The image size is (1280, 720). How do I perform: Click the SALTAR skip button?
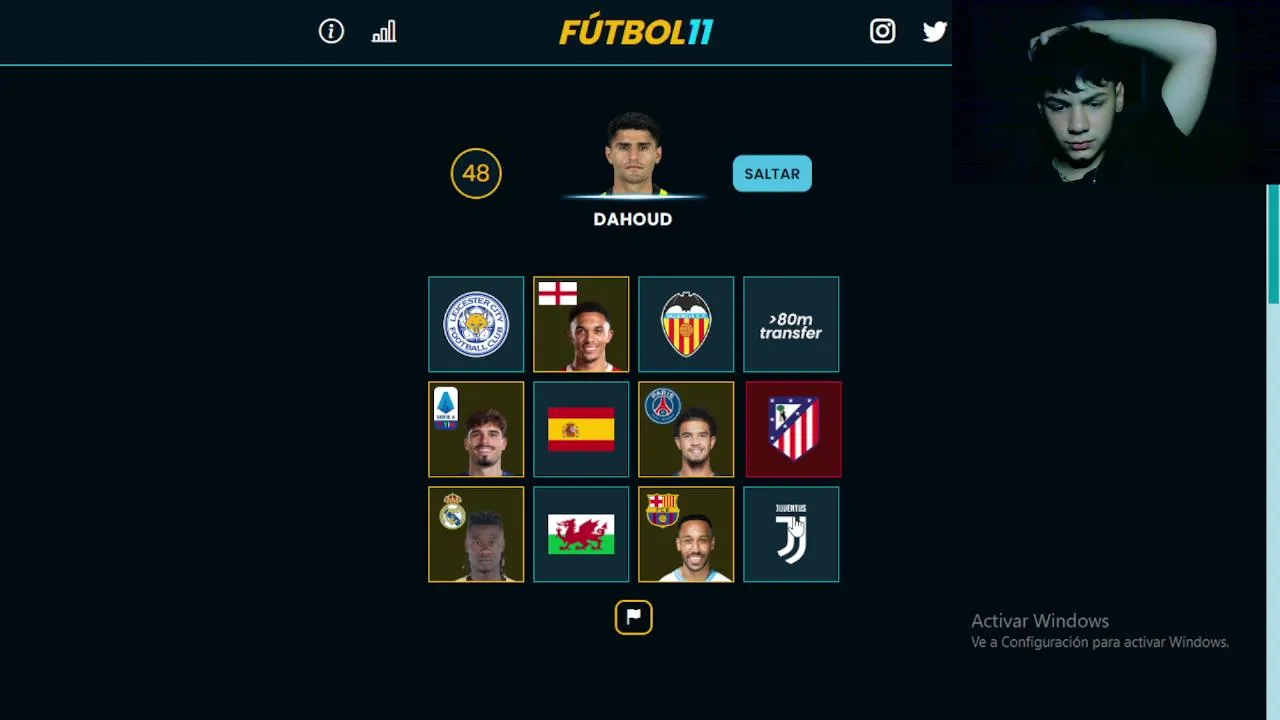772,173
